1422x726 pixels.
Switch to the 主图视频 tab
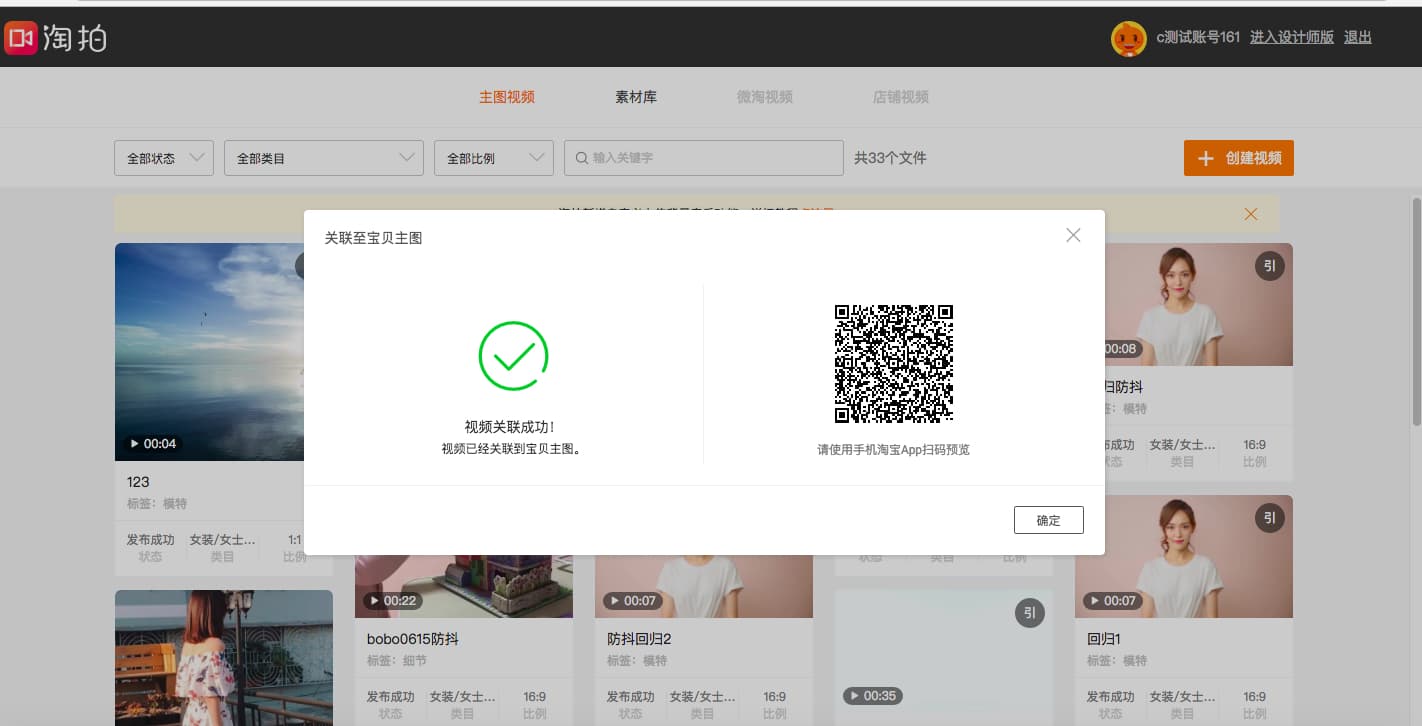(507, 97)
